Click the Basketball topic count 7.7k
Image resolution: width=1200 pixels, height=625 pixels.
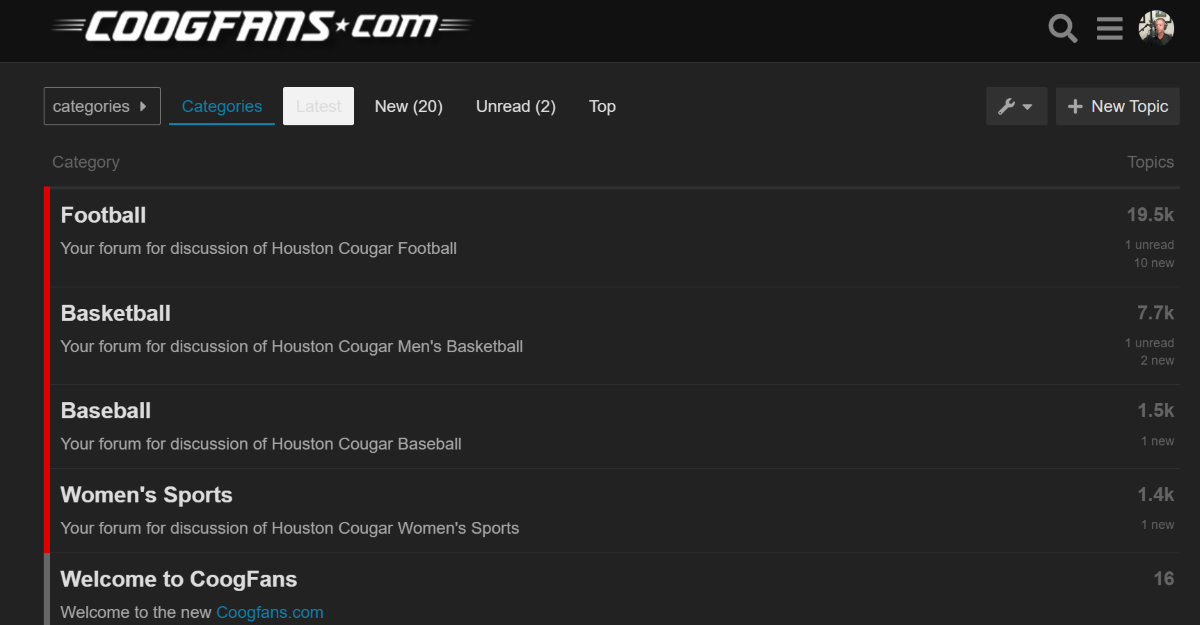pyautogui.click(x=1155, y=313)
